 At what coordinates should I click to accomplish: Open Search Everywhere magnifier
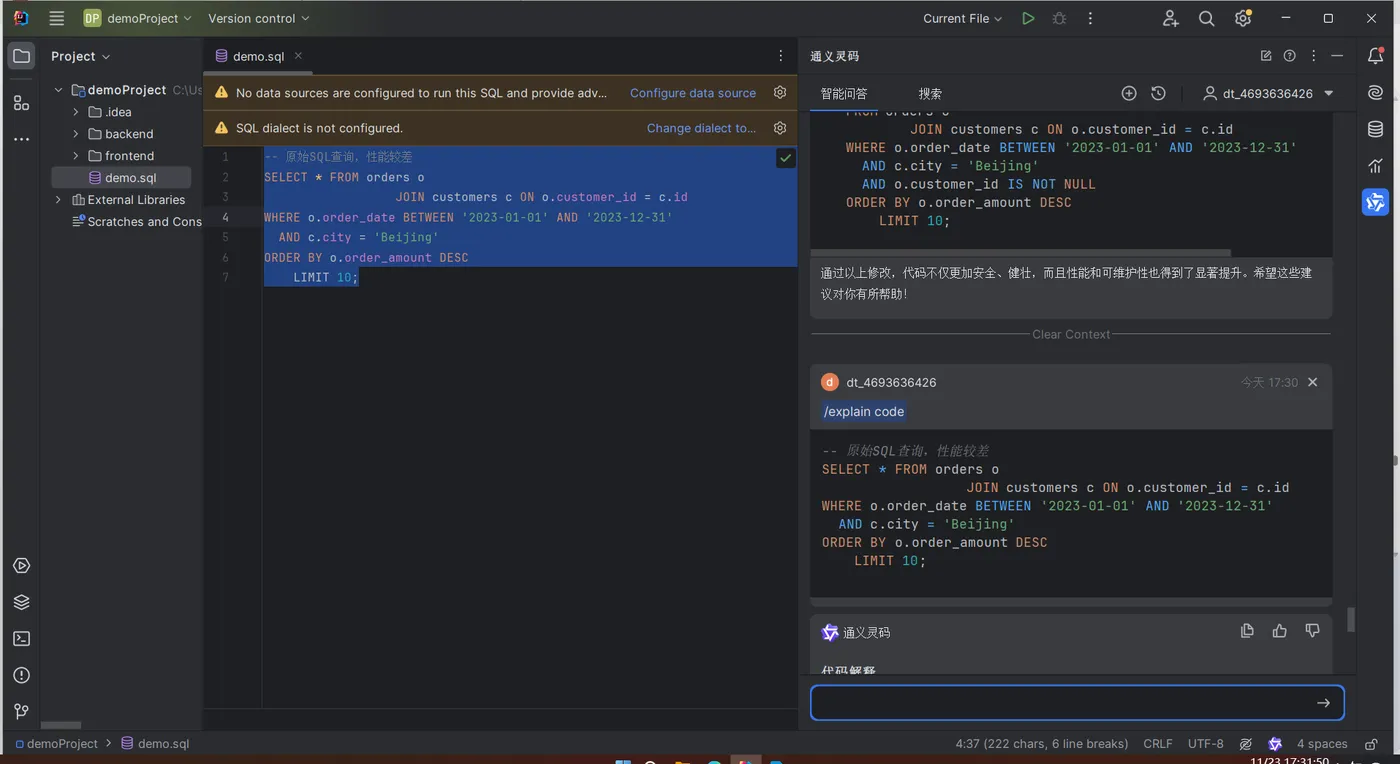(x=1207, y=18)
